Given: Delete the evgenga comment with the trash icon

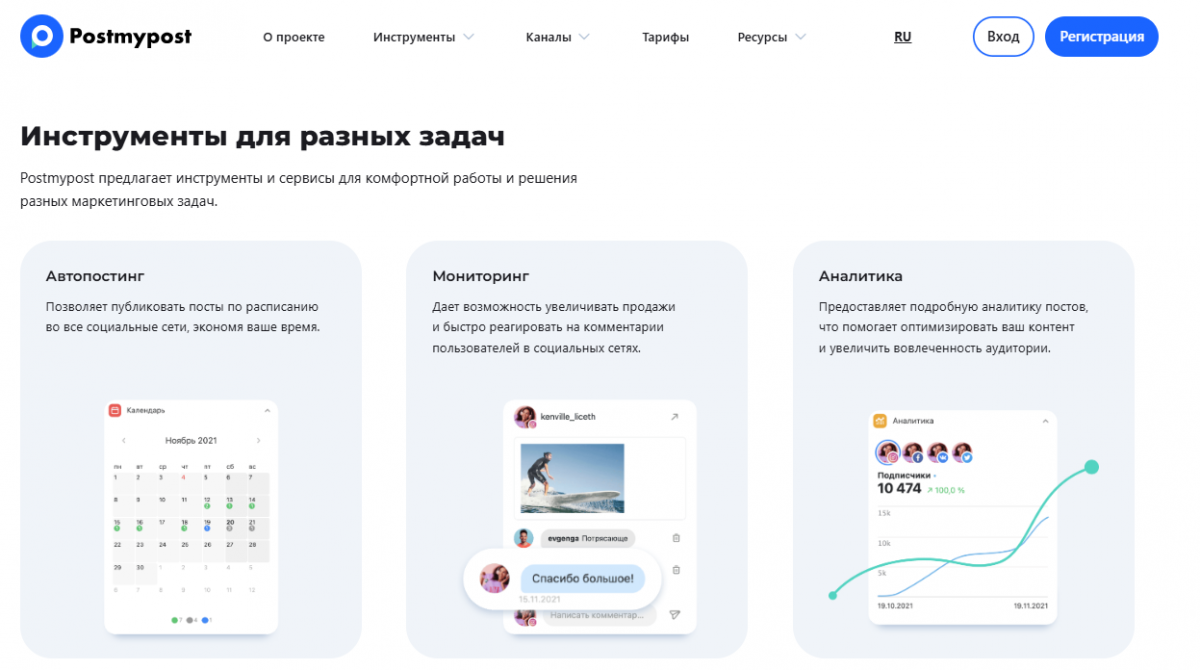Looking at the screenshot, I should (x=676, y=538).
